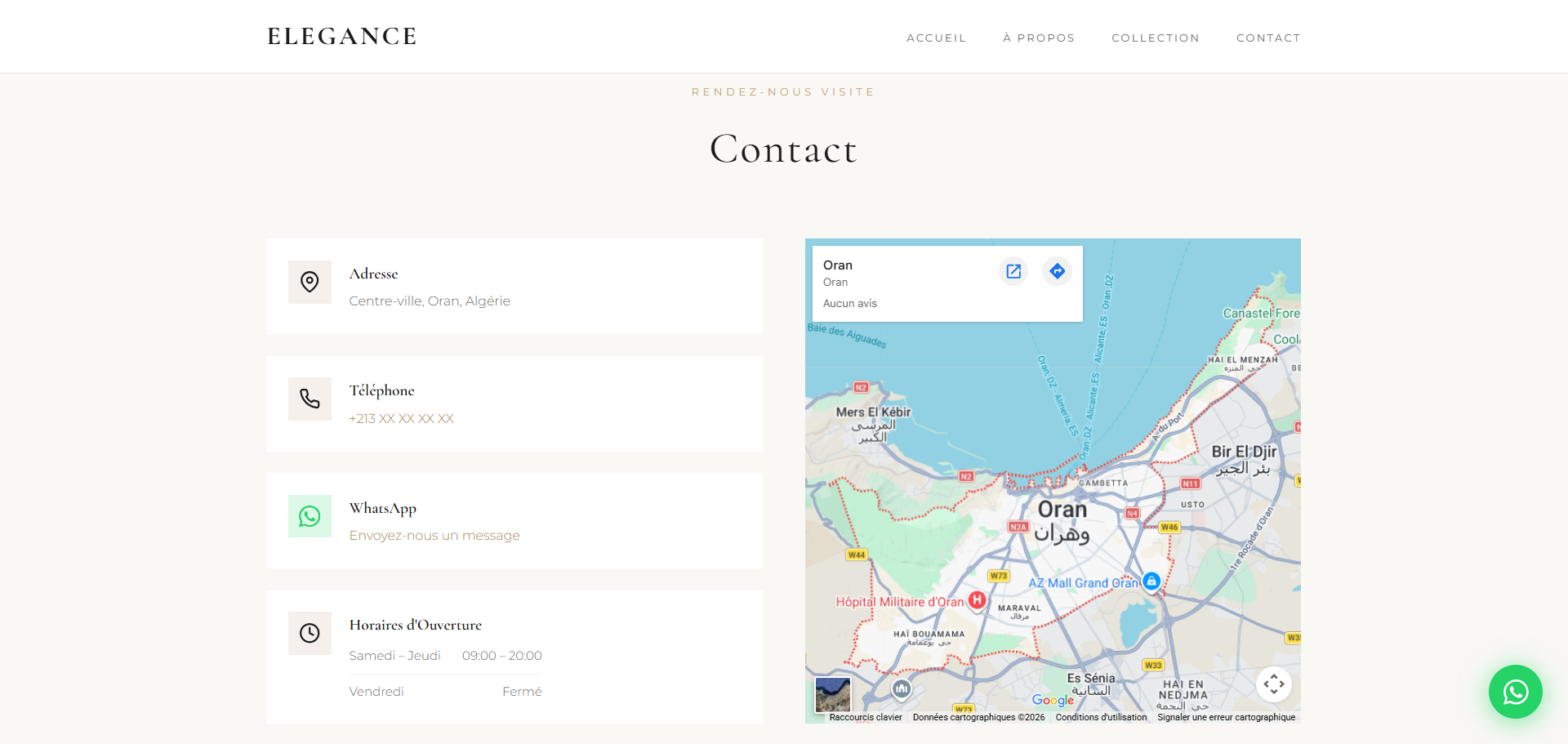Go to the Accueil page
Viewport: 1568px width, 744px height.
point(936,38)
